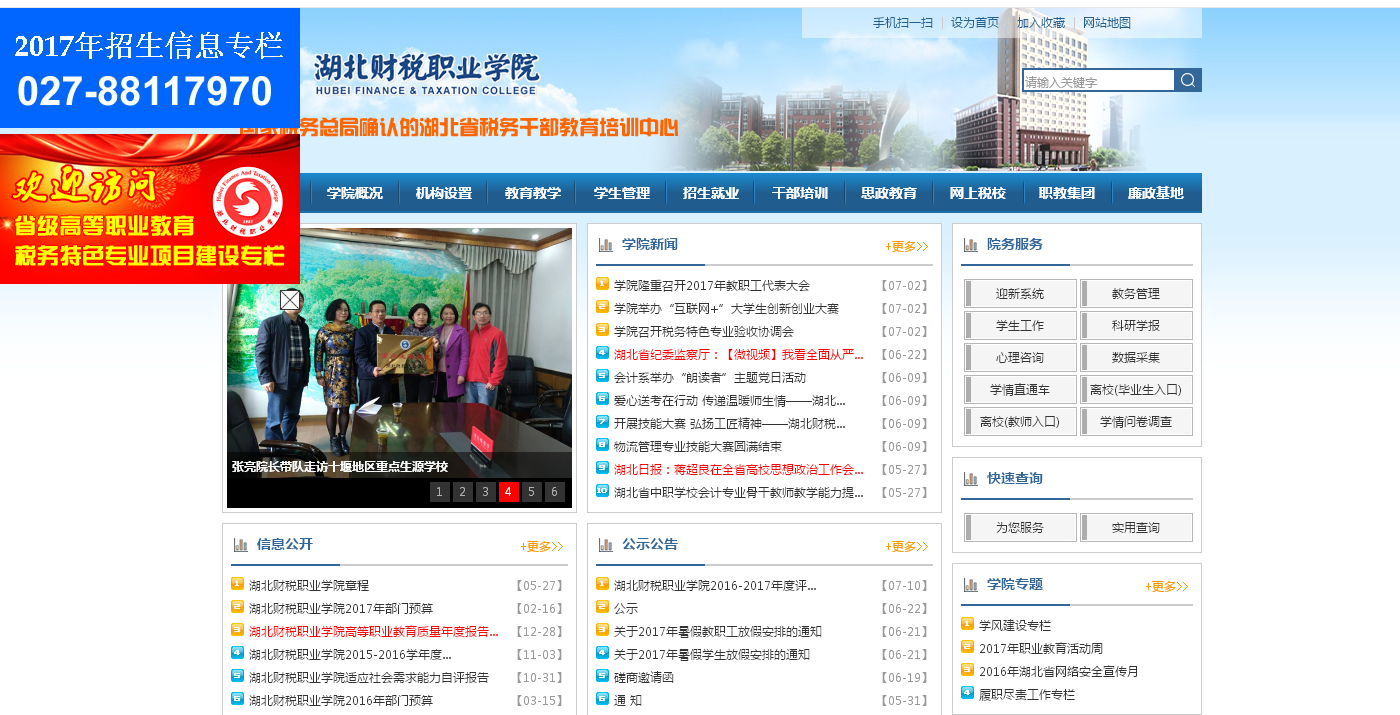Screen dimensions: 1400x715
Task: Open the 2017 admissions info banner
Action: coord(149,68)
